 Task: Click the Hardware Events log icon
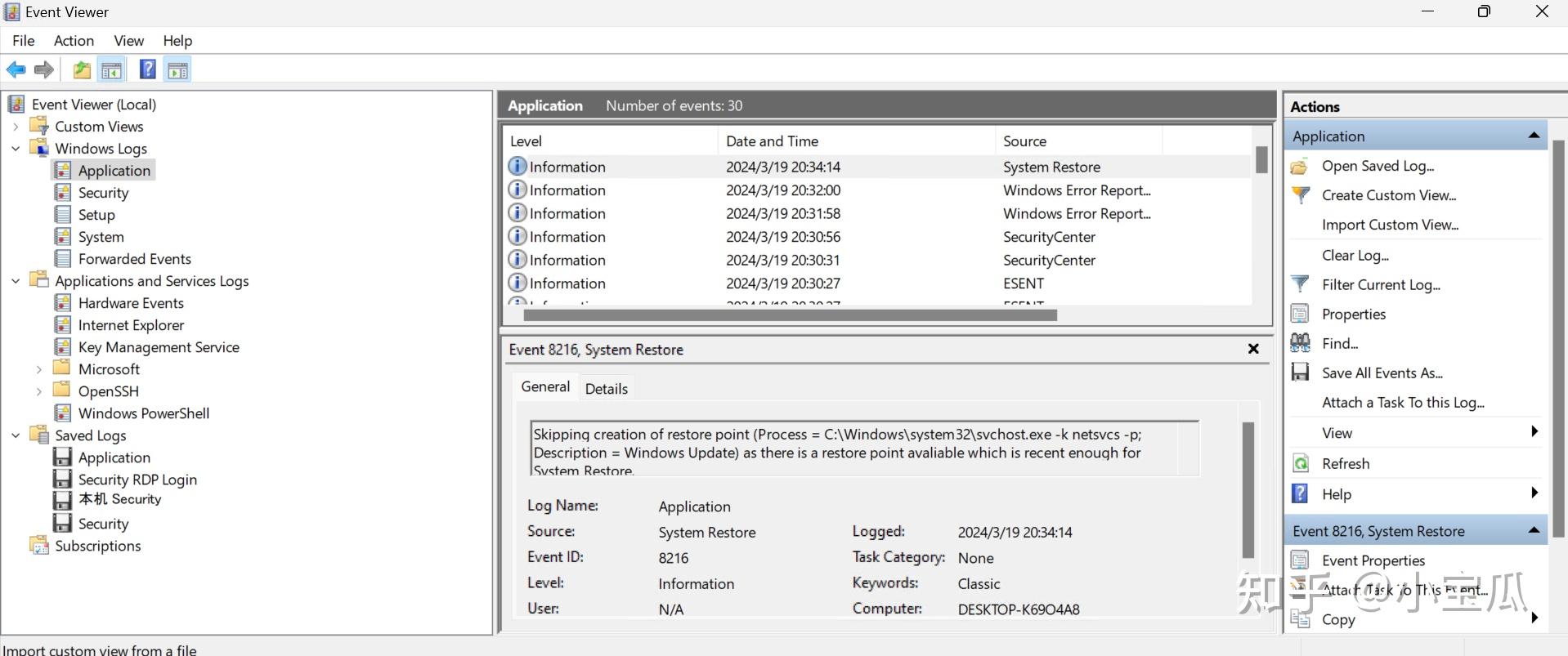(x=63, y=302)
